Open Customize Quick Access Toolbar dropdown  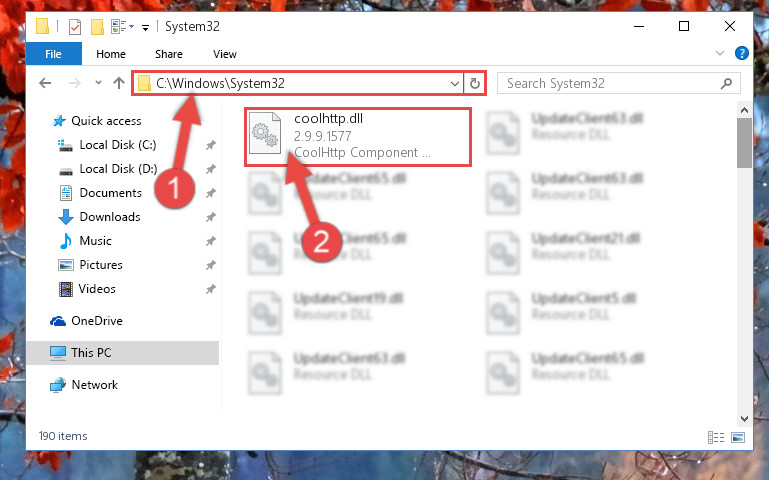tap(145, 28)
